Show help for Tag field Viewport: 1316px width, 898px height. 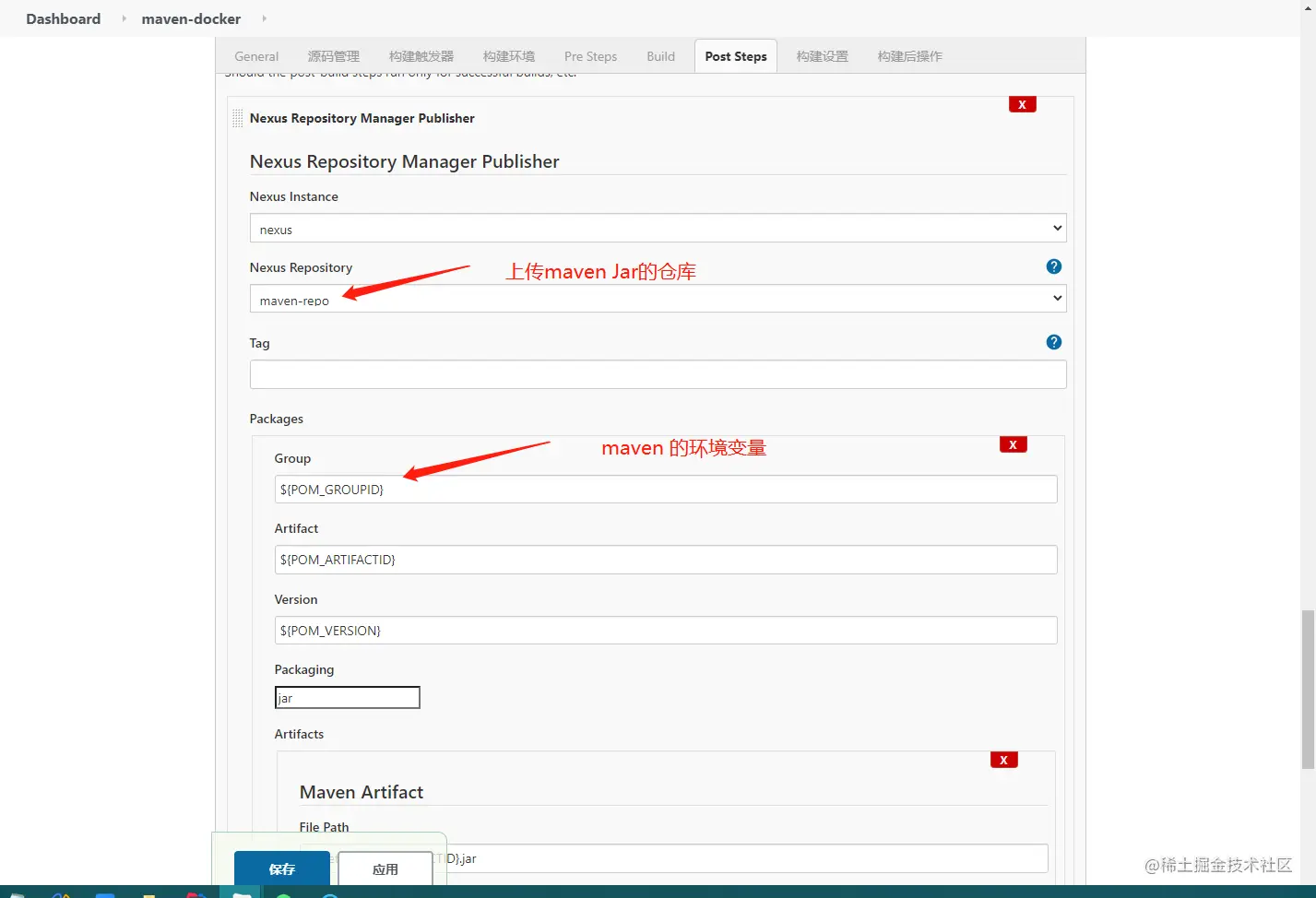[x=1054, y=342]
